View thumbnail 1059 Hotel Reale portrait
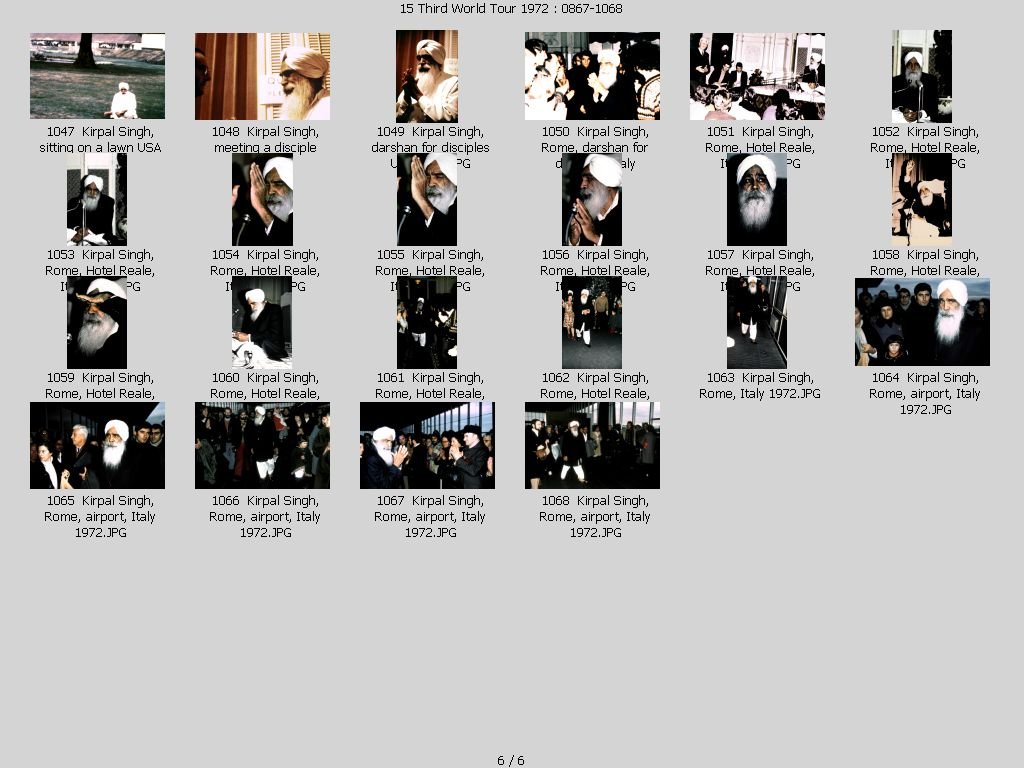The width and height of the screenshot is (1024, 768). [97, 323]
